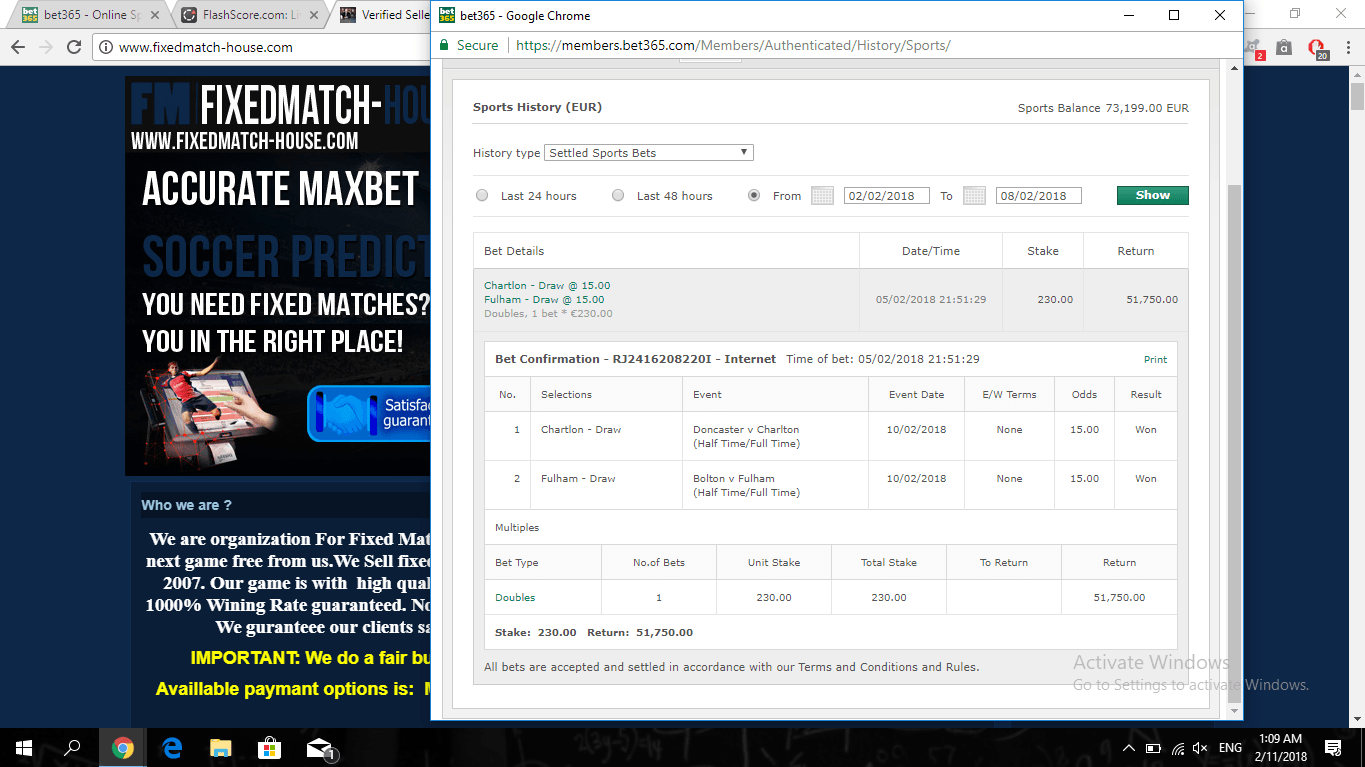Click the 05/02/2018 21:51:29 date cell
The height and width of the screenshot is (767, 1365).
931,300
